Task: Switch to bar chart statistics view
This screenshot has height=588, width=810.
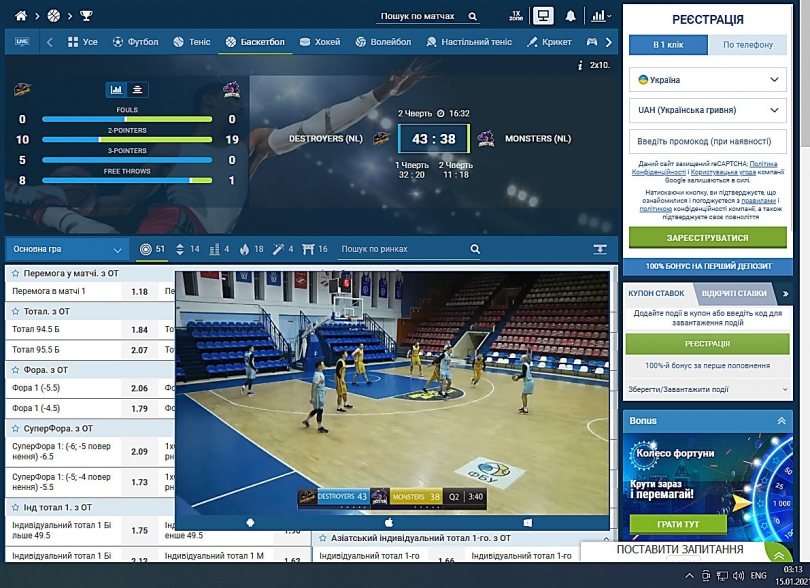Action: (116, 90)
